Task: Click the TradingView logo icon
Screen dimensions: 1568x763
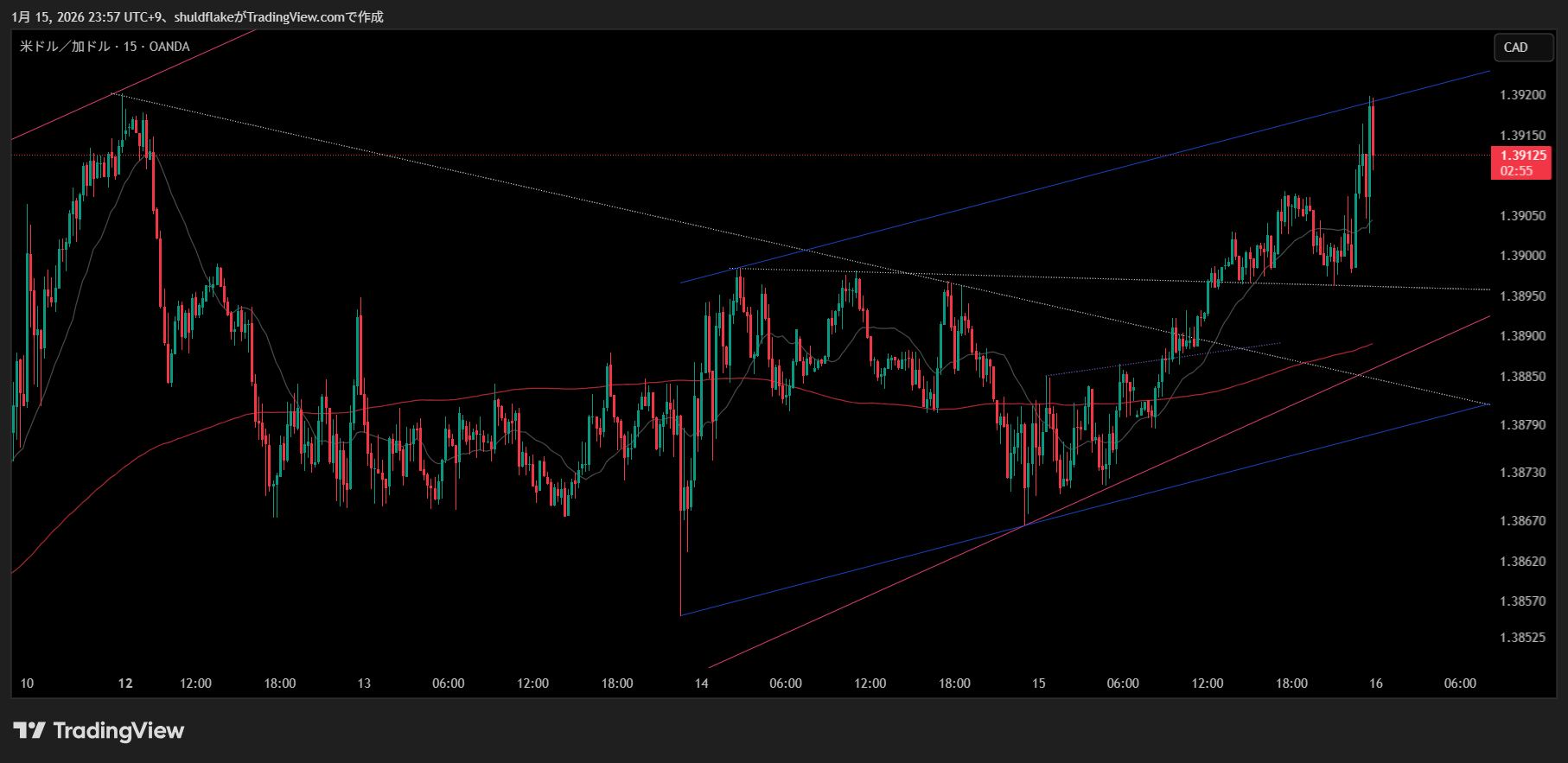Action: pos(29,731)
